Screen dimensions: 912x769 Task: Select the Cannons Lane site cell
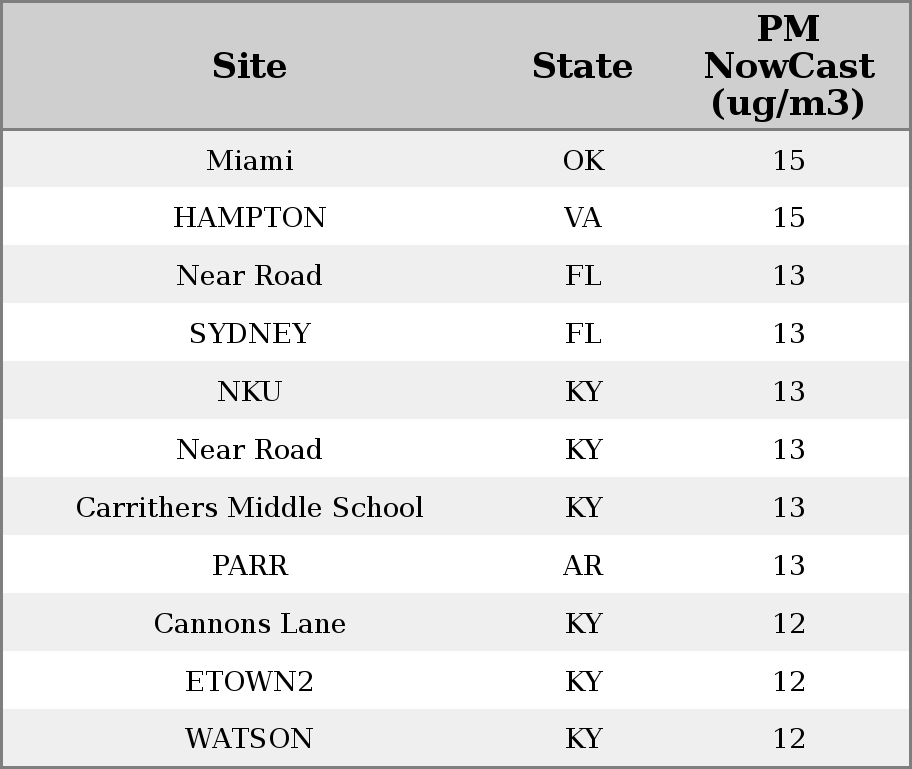[x=250, y=624]
